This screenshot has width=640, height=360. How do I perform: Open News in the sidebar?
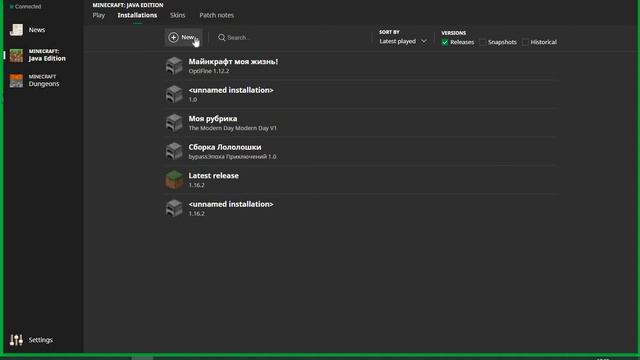[37, 30]
